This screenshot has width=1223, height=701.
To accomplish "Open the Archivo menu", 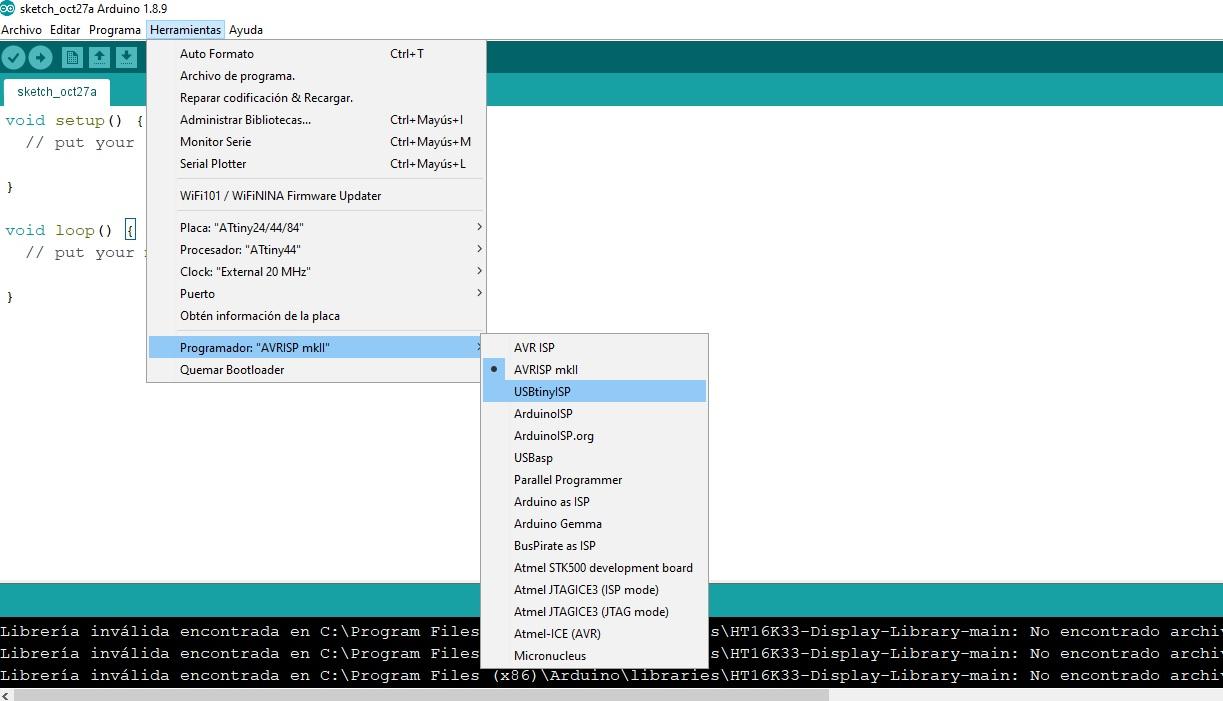I will pyautogui.click(x=21, y=30).
